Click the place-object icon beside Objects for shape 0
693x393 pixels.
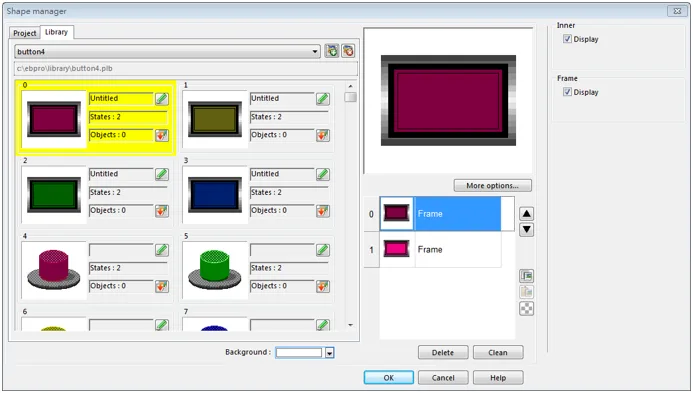(x=162, y=135)
